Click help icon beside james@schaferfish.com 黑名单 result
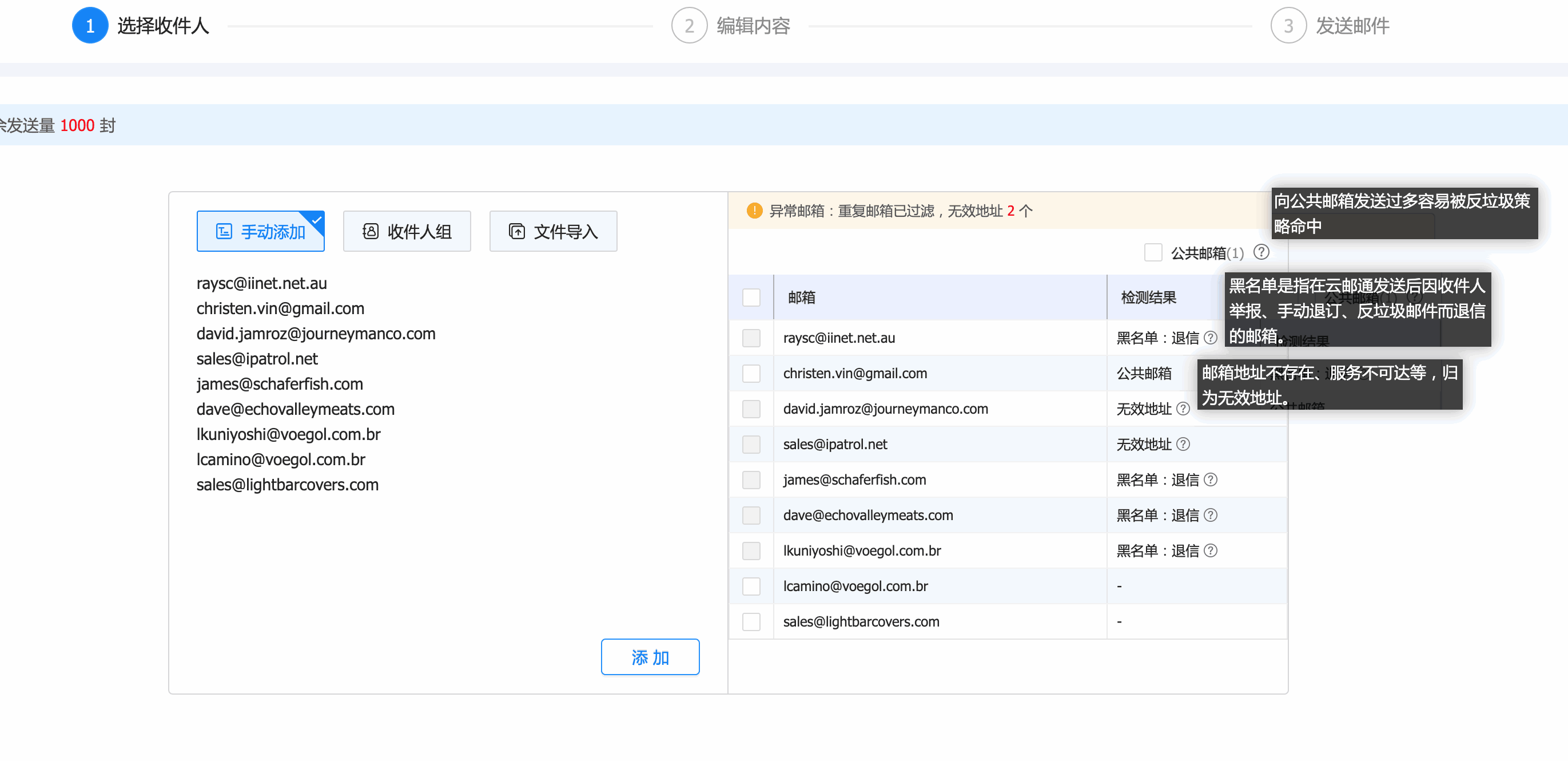Screen dimensions: 1568x761 [x=1211, y=479]
